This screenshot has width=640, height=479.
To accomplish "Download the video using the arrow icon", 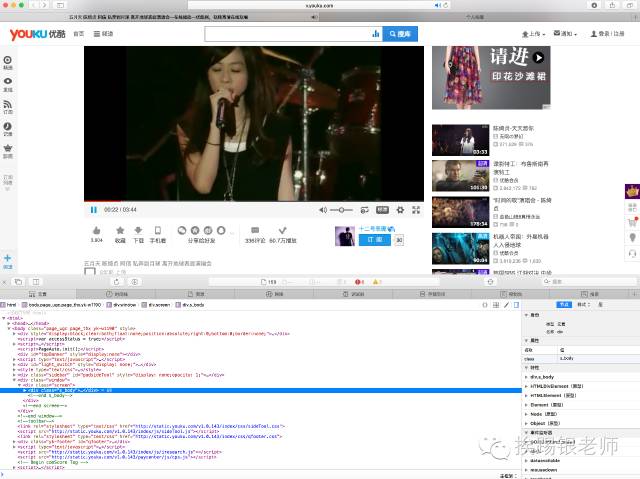I will point(138,231).
